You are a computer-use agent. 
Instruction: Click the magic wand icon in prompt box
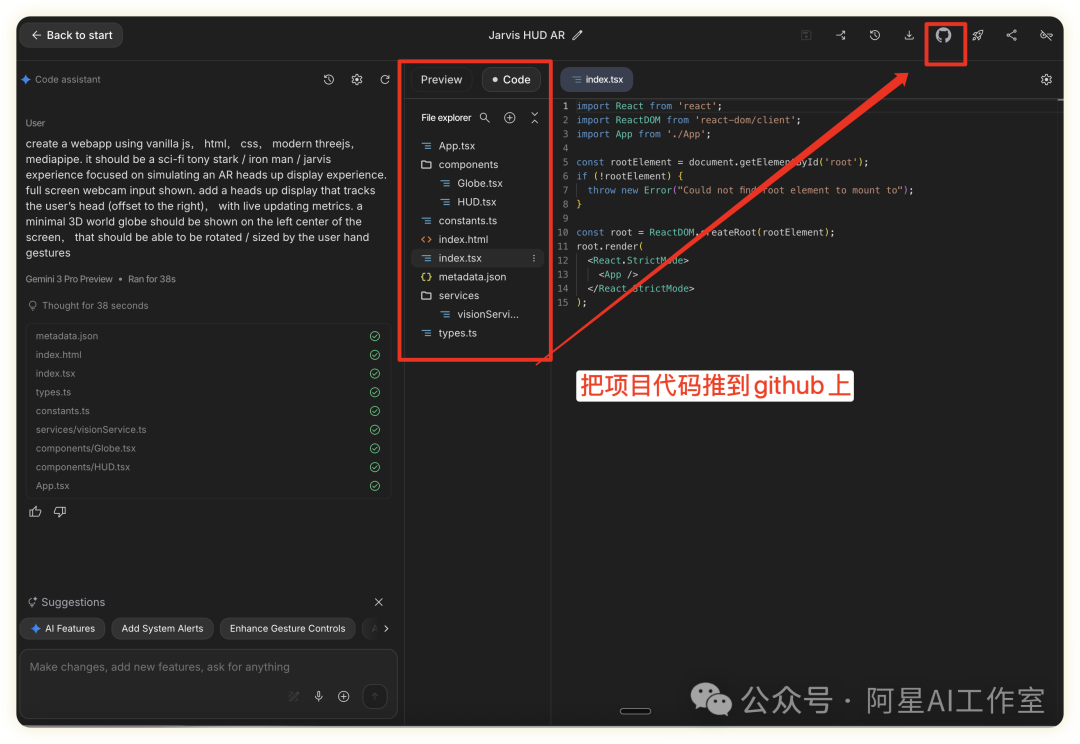(x=293, y=696)
